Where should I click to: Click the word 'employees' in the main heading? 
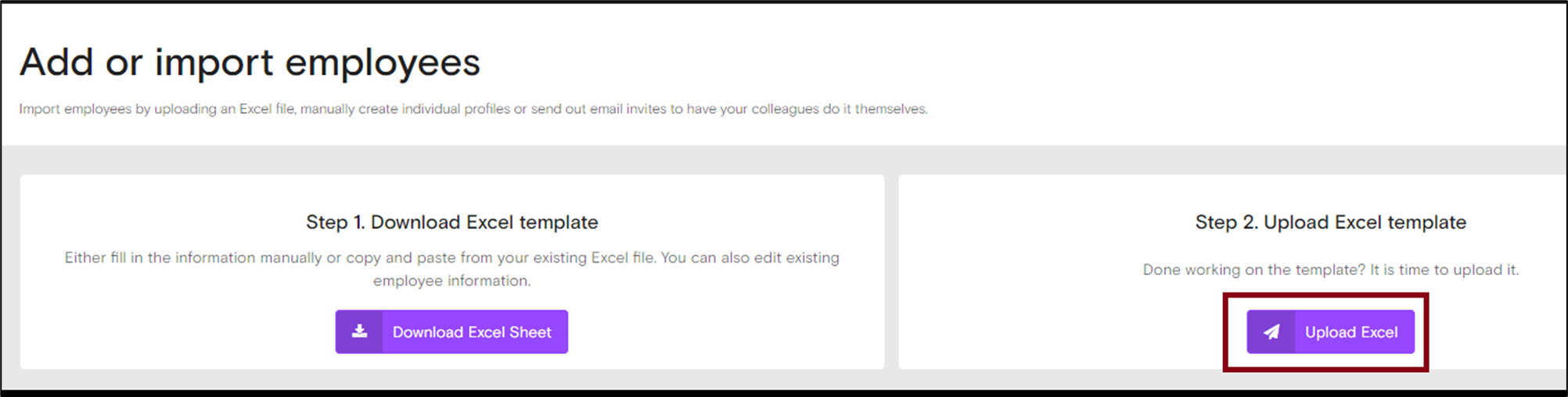(382, 62)
